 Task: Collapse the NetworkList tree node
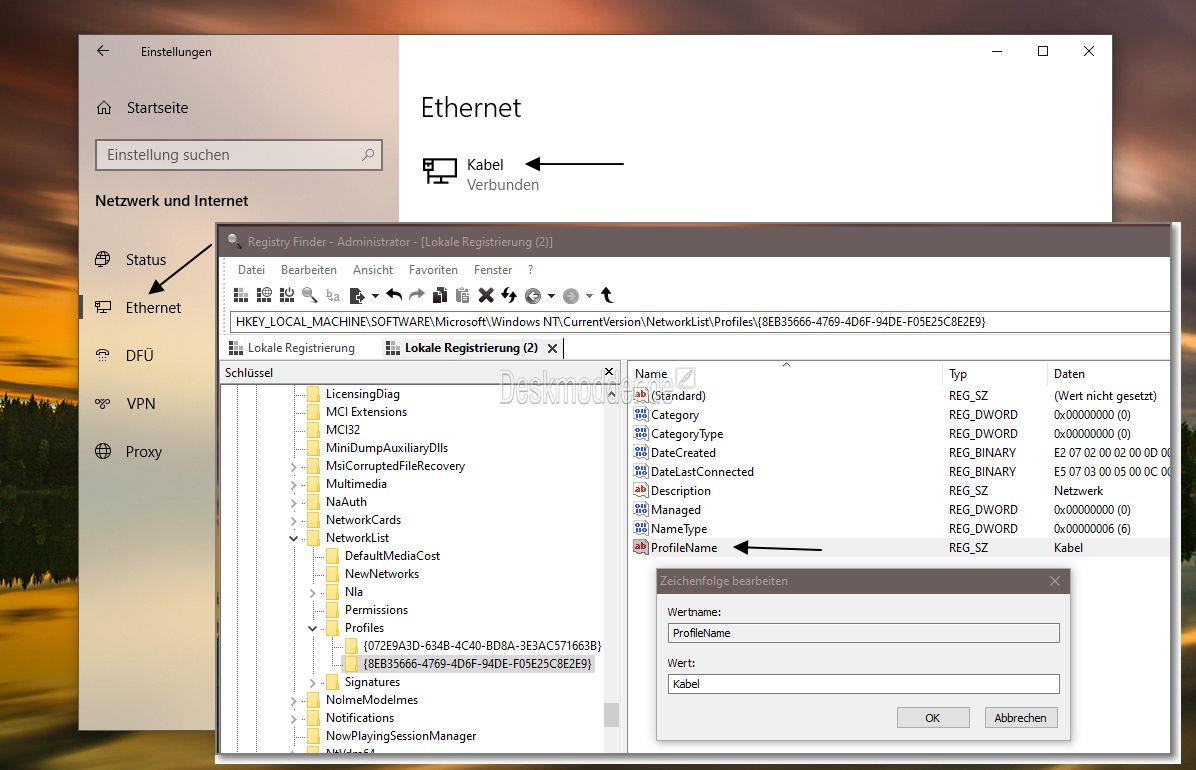click(294, 538)
